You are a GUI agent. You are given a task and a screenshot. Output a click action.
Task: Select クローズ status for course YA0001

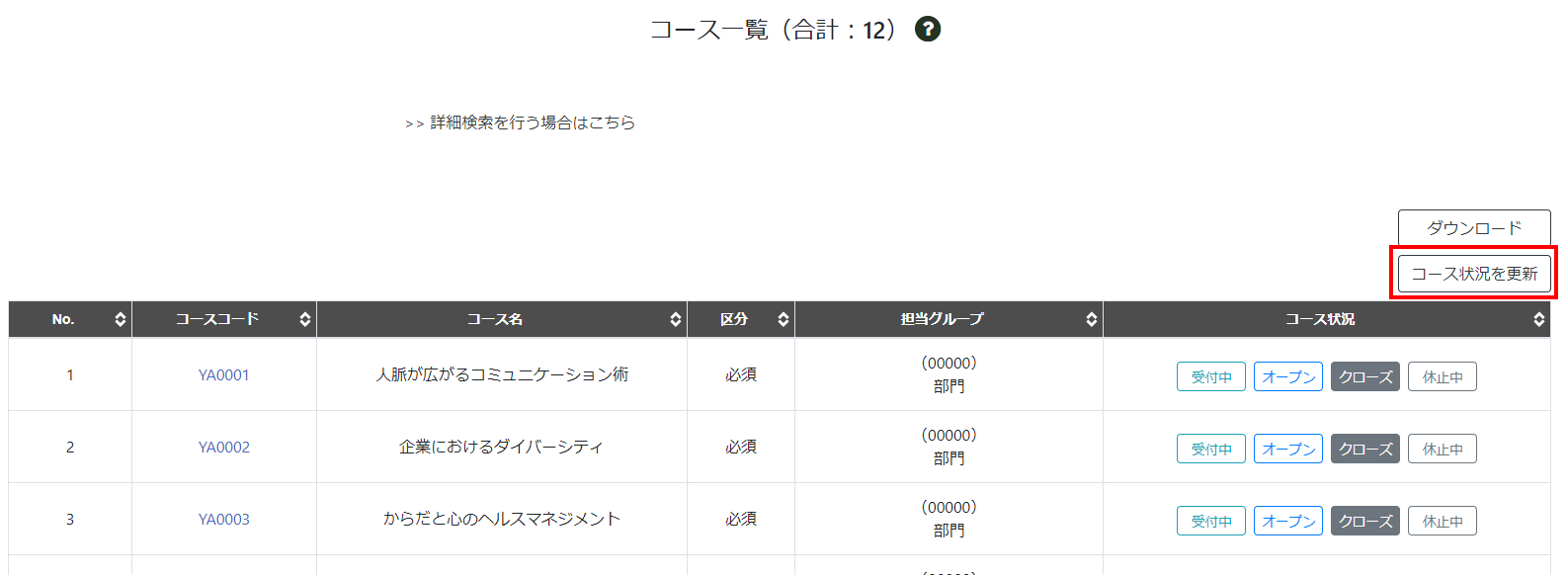[x=1364, y=376]
